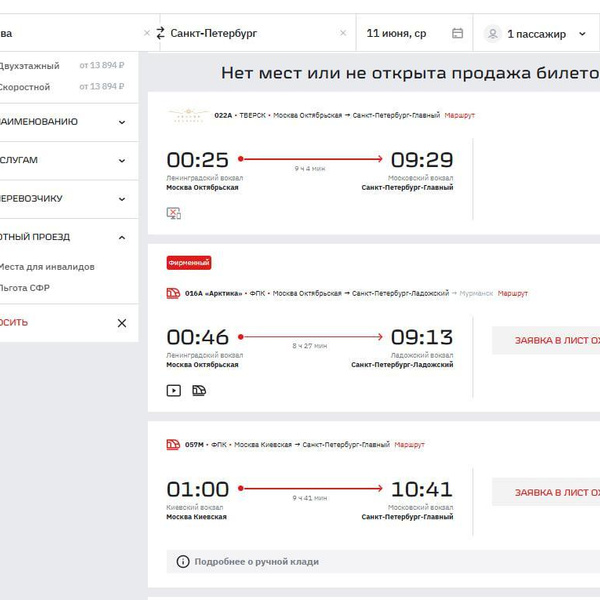Image resolution: width=600 pixels, height=600 pixels.
Task: Click the info icon beside hand luggage note
Action: point(182,562)
